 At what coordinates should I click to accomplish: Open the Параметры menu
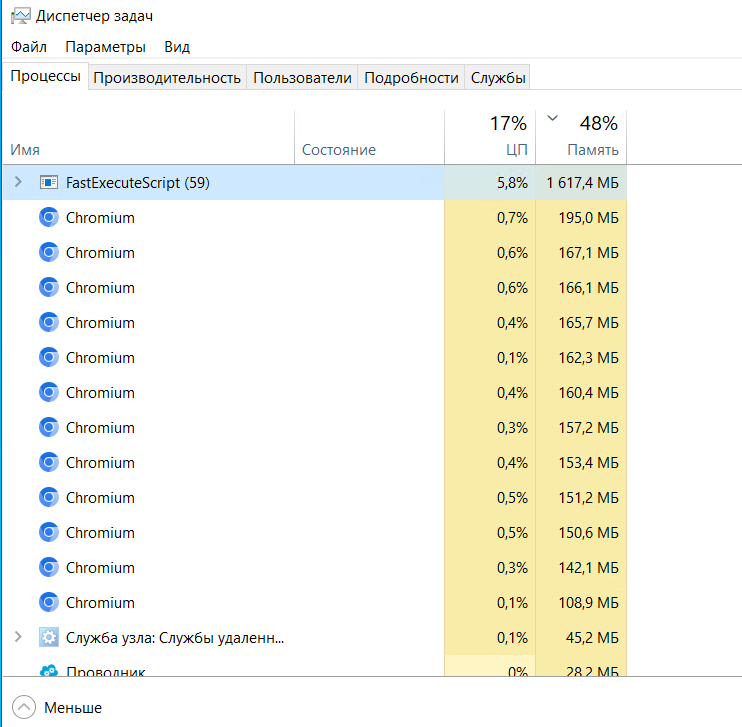click(105, 47)
